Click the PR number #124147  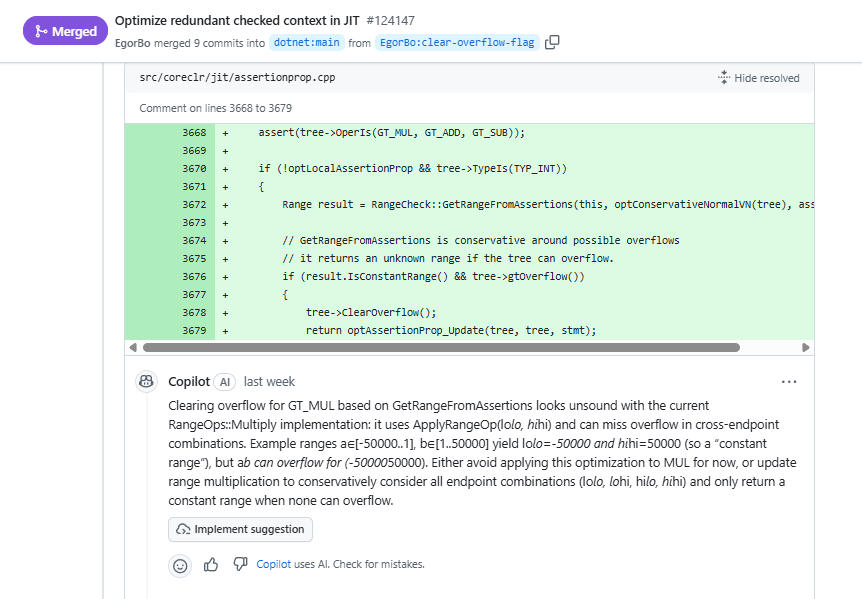tap(390, 21)
